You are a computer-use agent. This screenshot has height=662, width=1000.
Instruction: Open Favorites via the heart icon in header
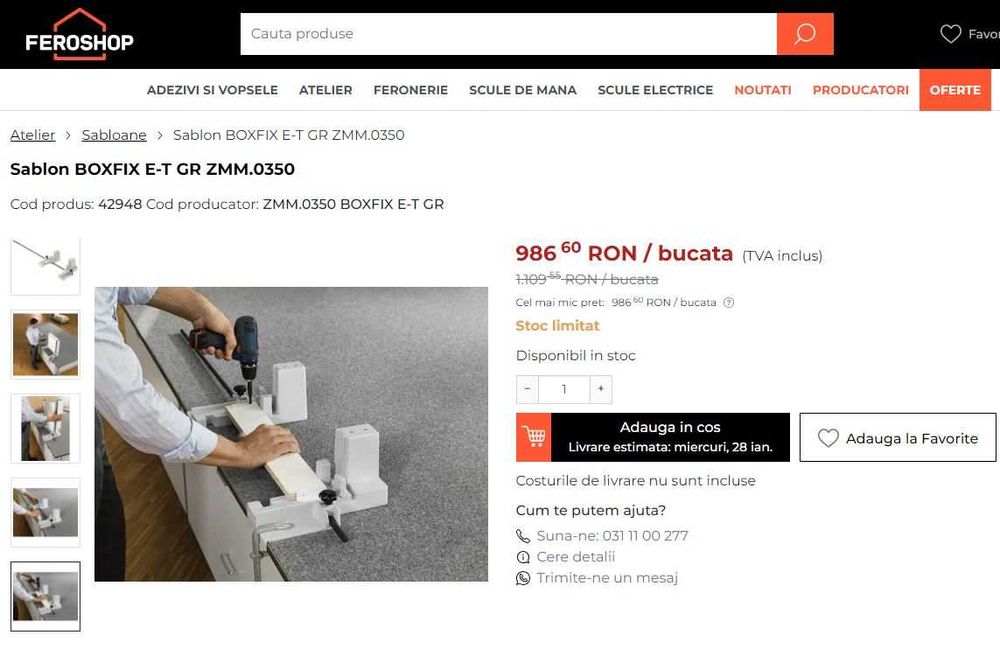pyautogui.click(x=950, y=34)
